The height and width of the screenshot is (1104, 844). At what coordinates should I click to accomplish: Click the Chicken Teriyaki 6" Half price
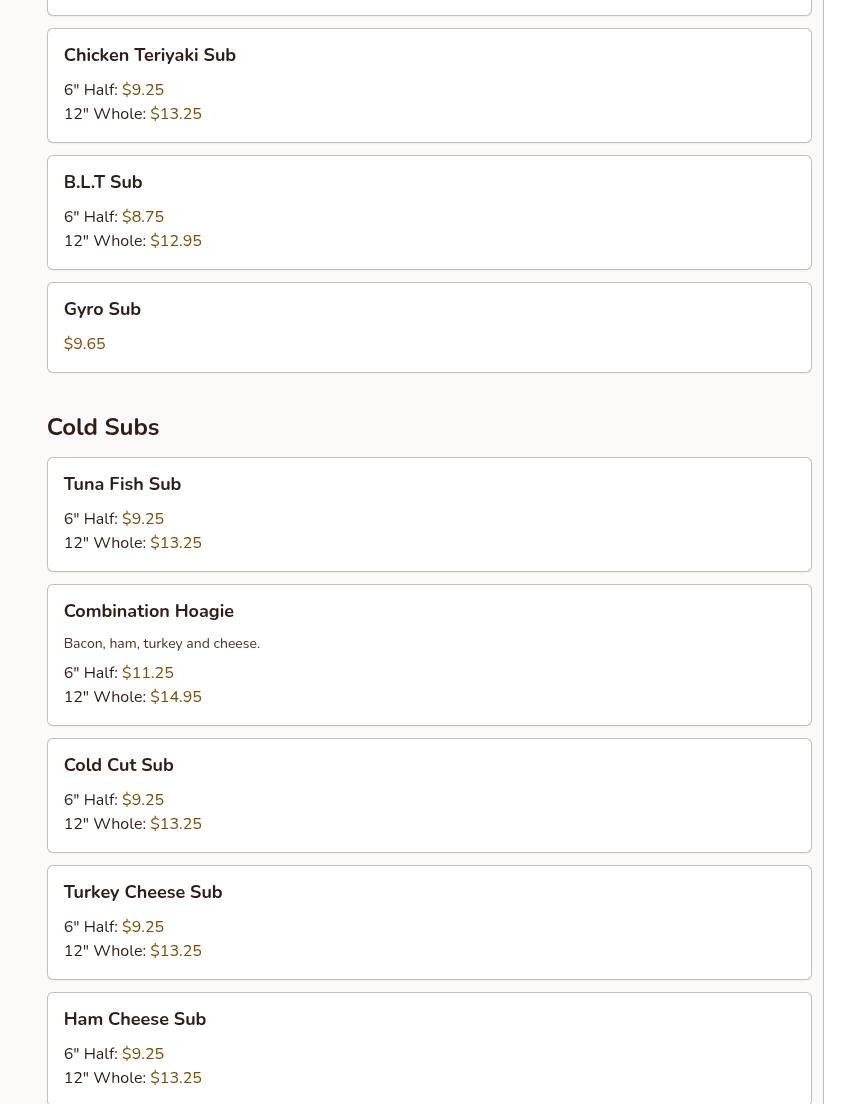pos(143,90)
